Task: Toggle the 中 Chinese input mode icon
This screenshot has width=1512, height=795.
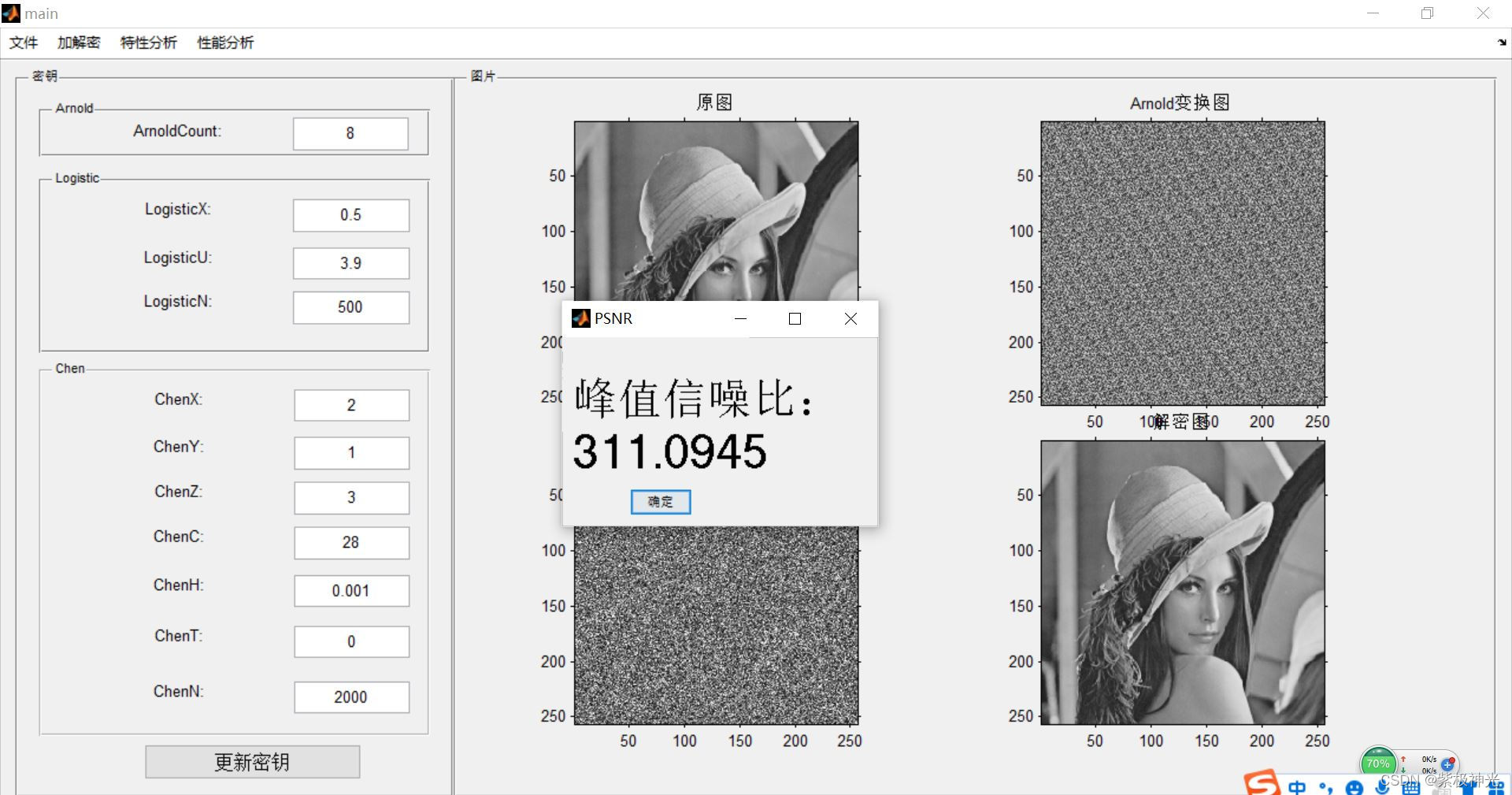Action: pos(1297,786)
